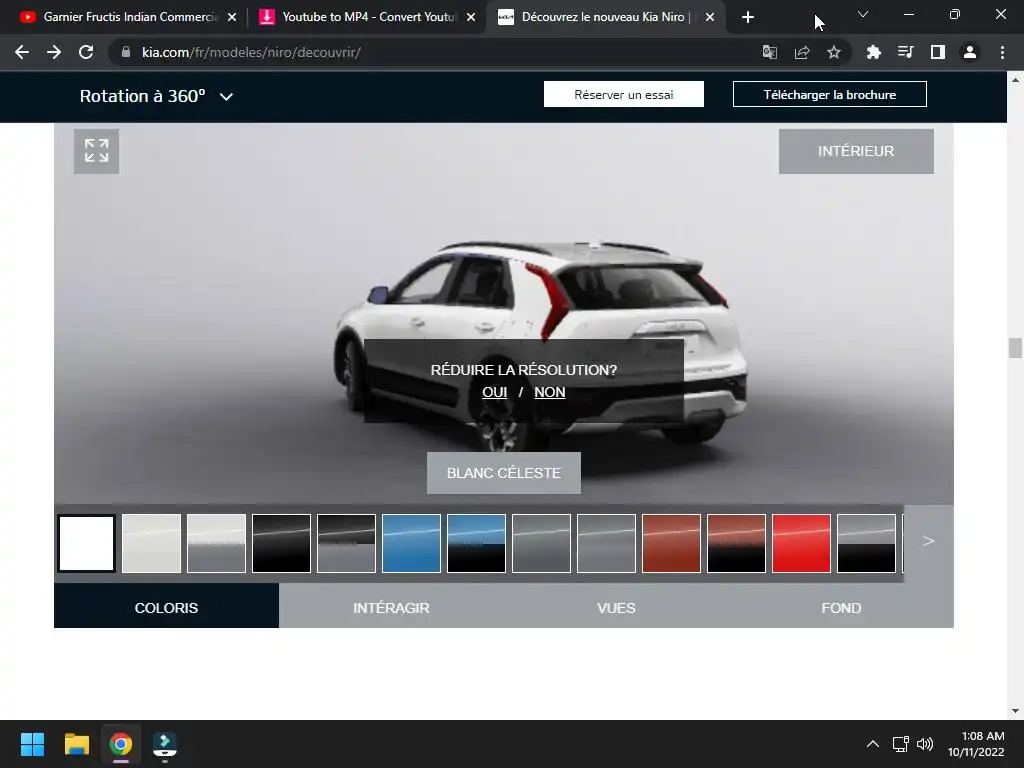Go forward to the next page
The height and width of the screenshot is (768, 1024).
pos(54,52)
